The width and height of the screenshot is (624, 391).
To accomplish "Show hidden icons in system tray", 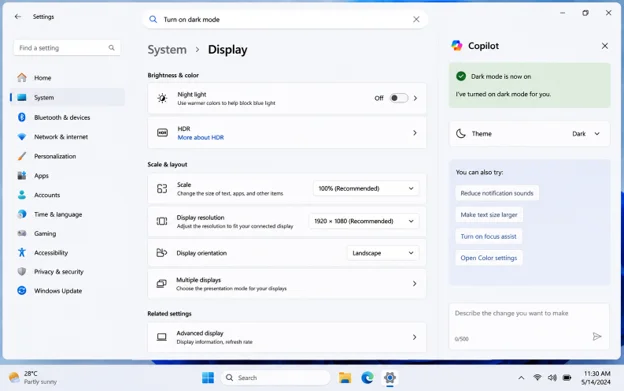I will [521, 378].
